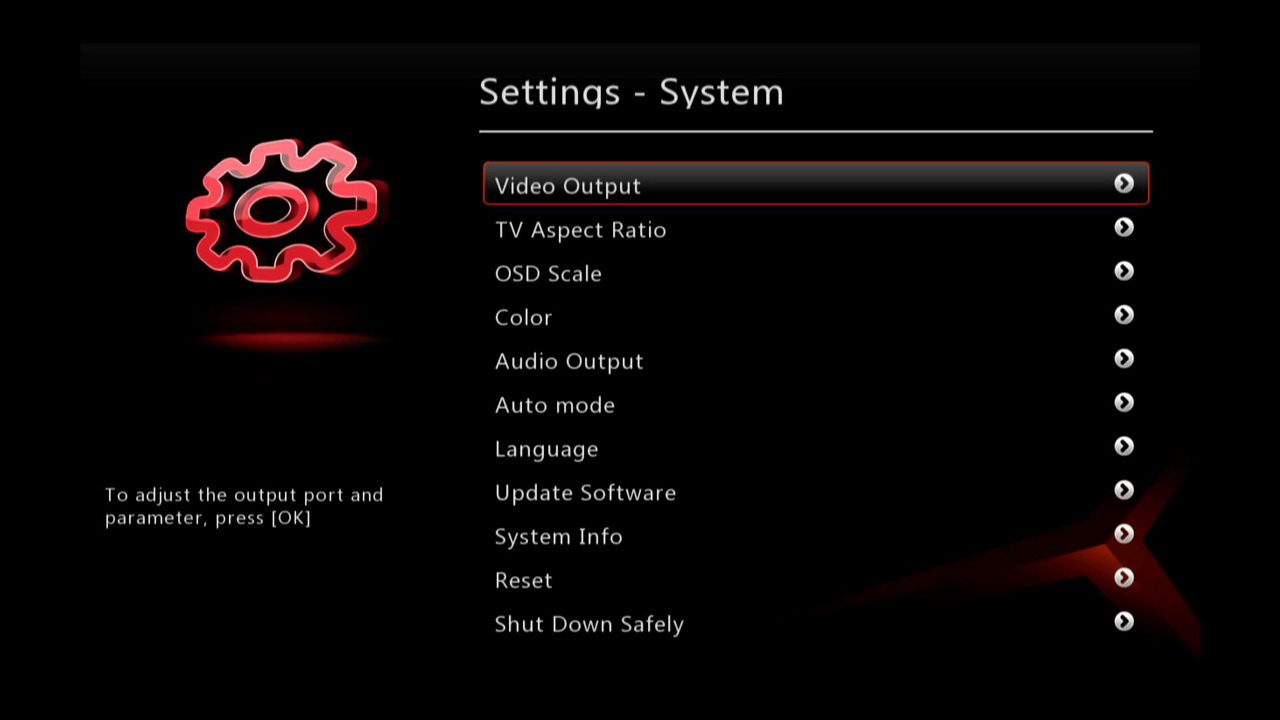Click the arrow icon beside Video Output
This screenshot has height=720, width=1280.
[1124, 183]
